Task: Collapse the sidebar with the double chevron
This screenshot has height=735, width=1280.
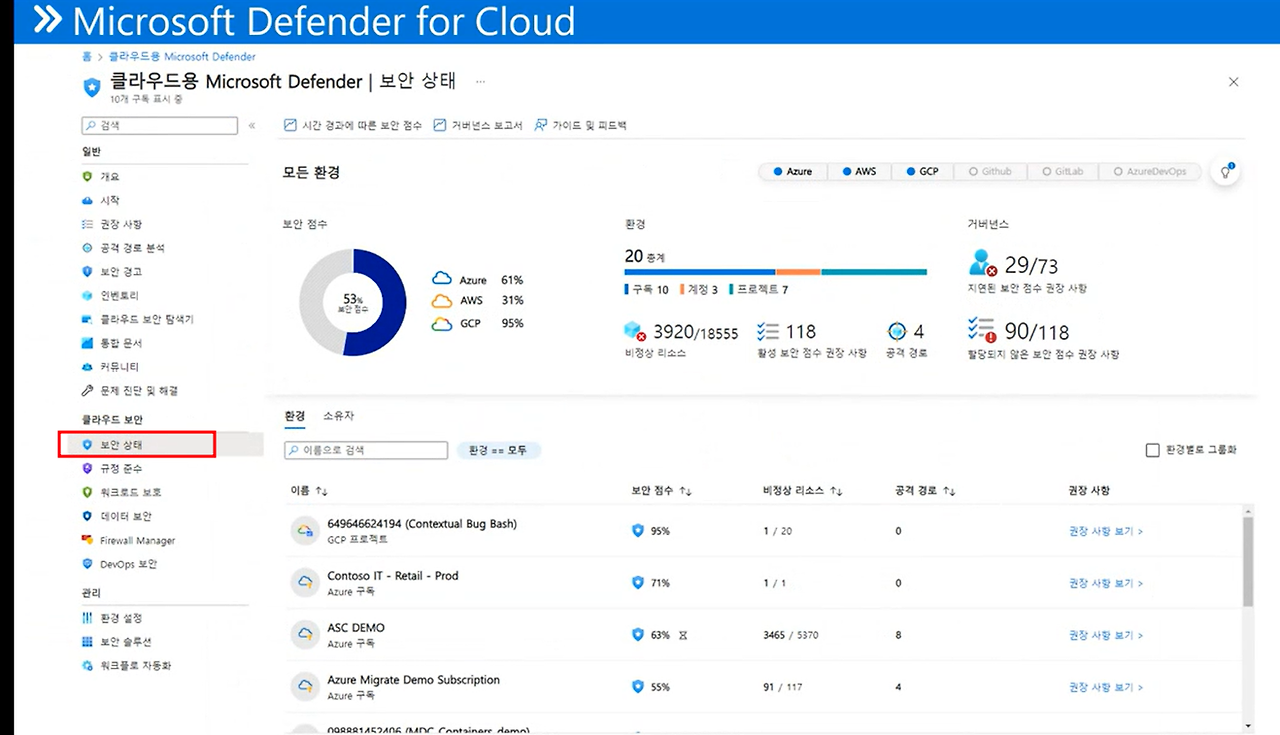Action: coord(252,126)
